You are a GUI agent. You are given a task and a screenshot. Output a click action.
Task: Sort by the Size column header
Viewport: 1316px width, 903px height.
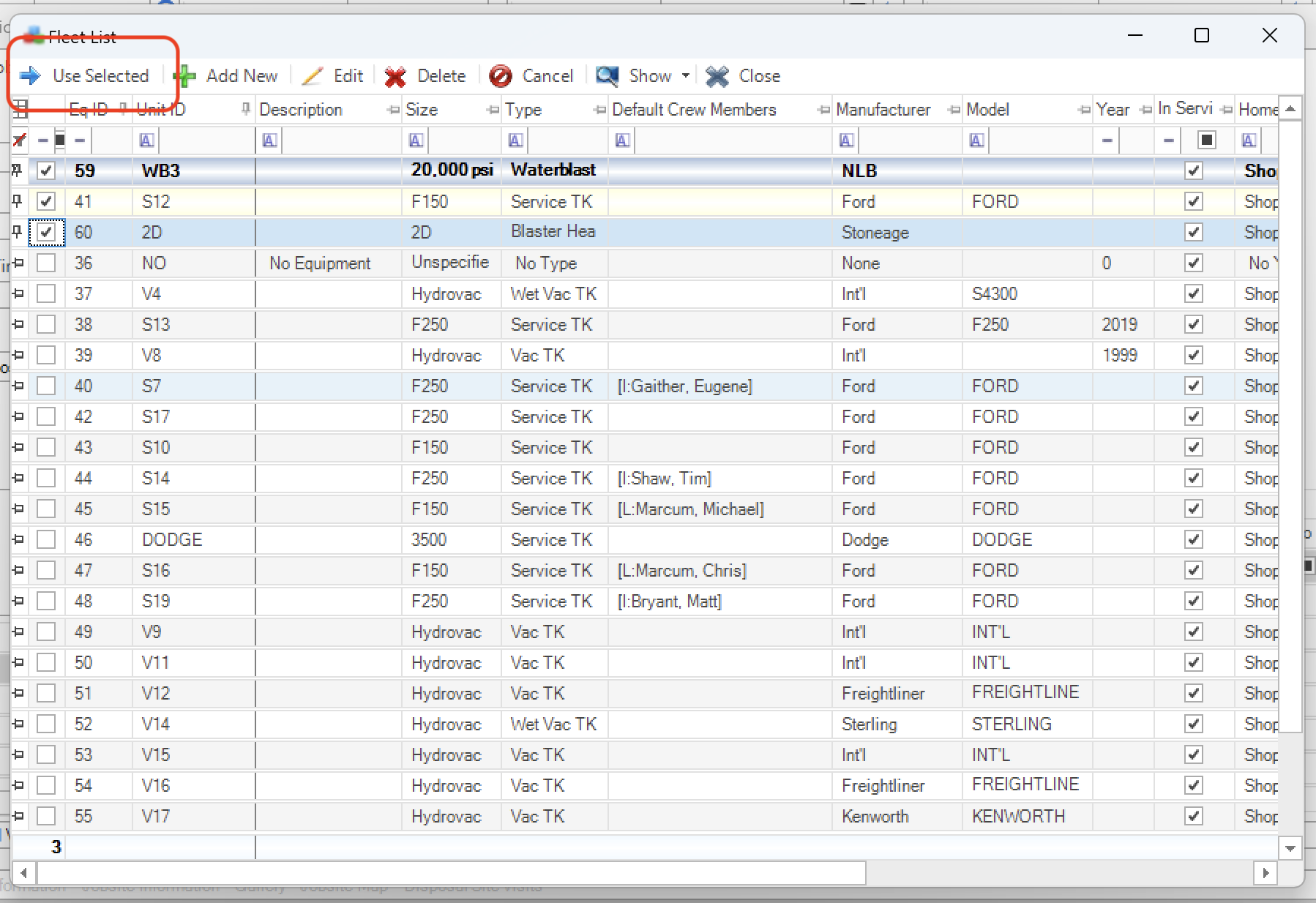[422, 110]
